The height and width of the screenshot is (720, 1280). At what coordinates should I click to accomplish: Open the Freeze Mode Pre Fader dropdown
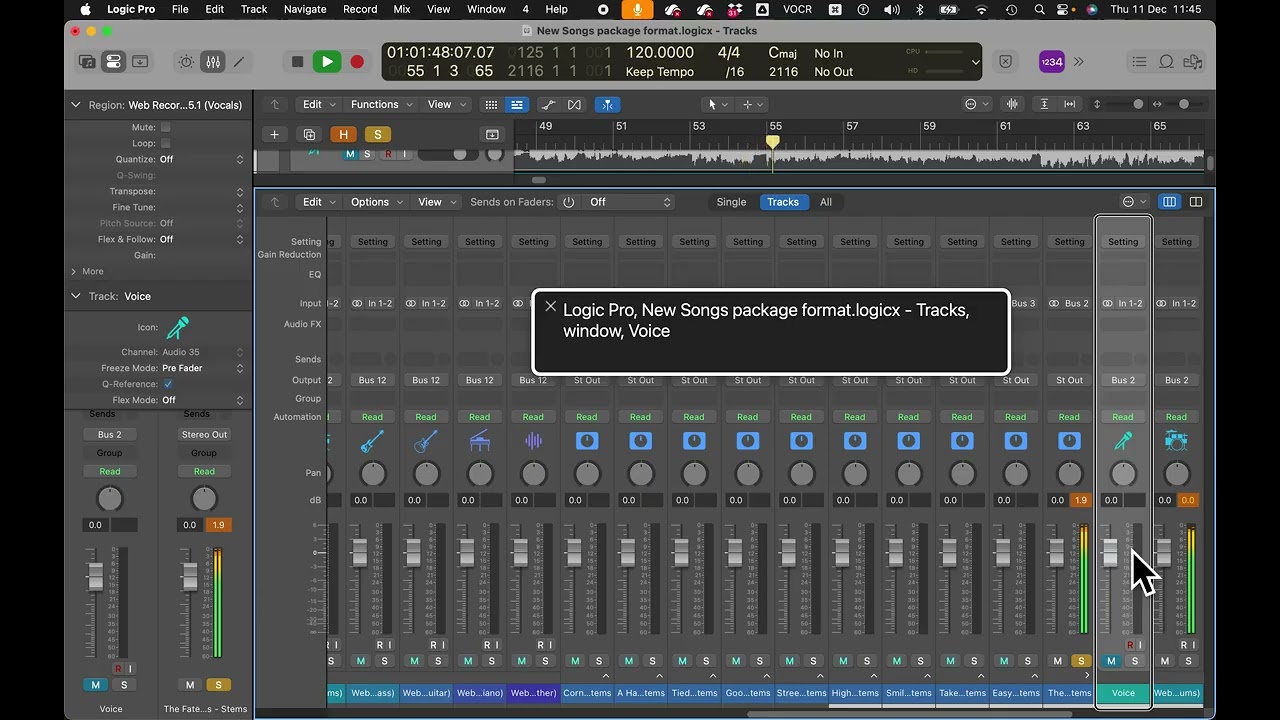click(202, 368)
